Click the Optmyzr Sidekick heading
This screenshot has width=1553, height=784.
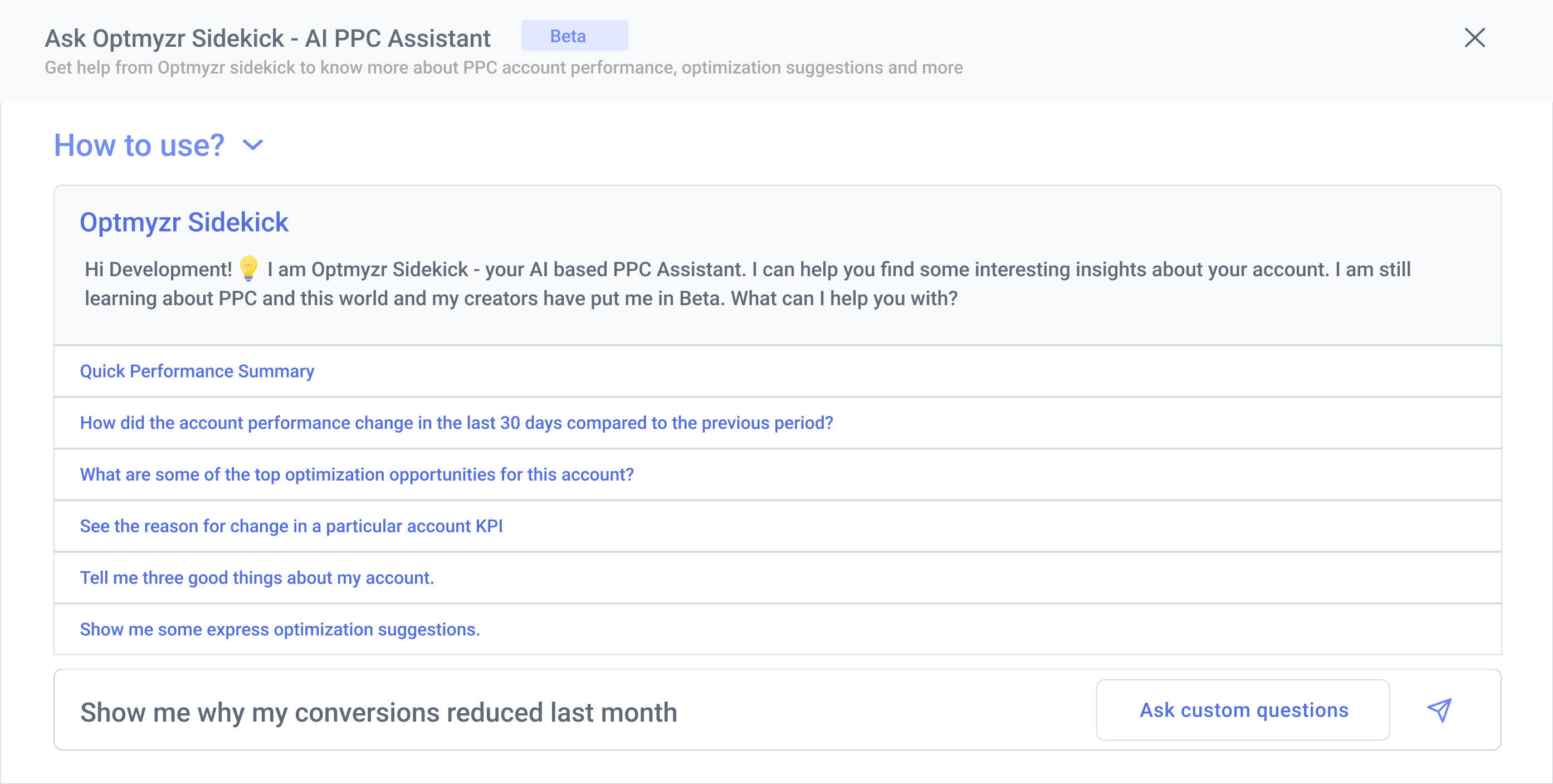(x=184, y=222)
